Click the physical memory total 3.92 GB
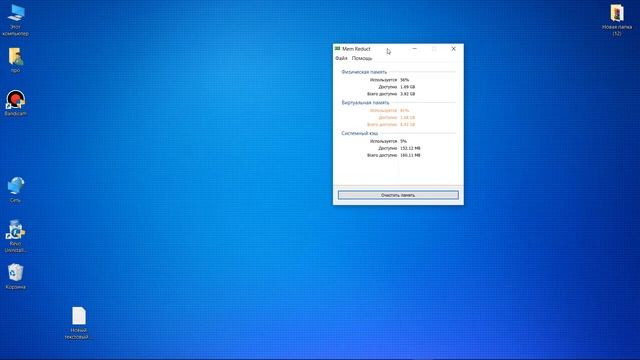The height and width of the screenshot is (360, 640). [407, 94]
